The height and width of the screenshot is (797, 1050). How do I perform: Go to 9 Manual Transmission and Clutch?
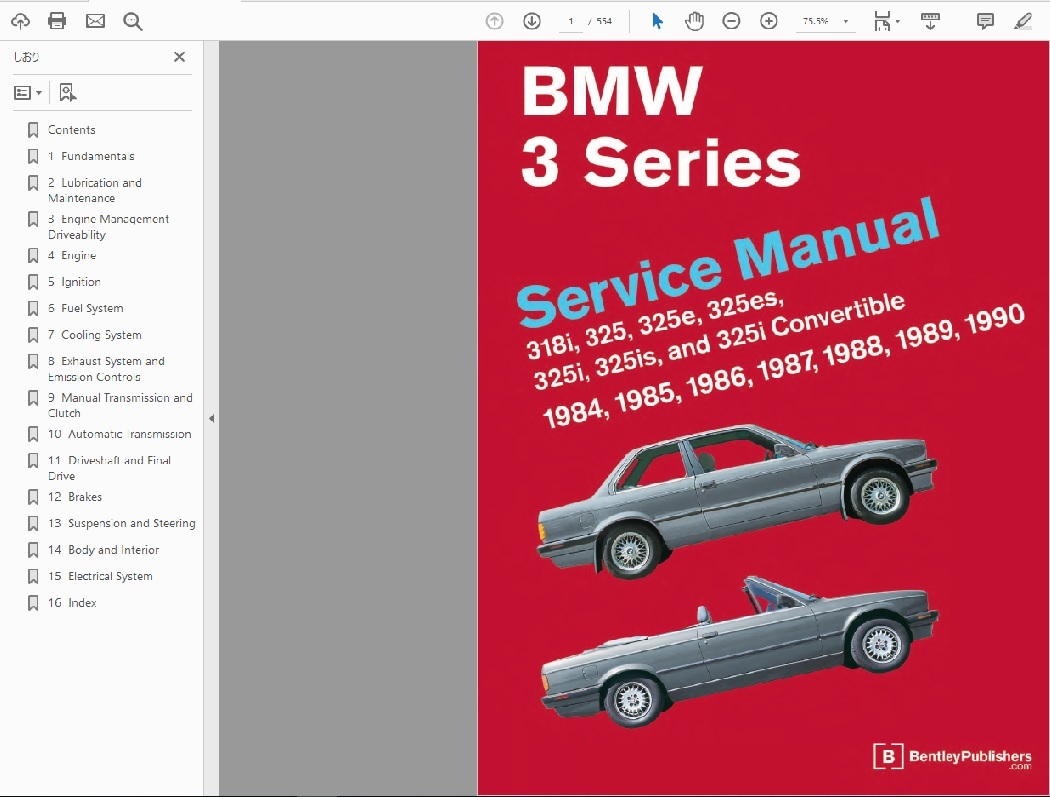(120, 405)
